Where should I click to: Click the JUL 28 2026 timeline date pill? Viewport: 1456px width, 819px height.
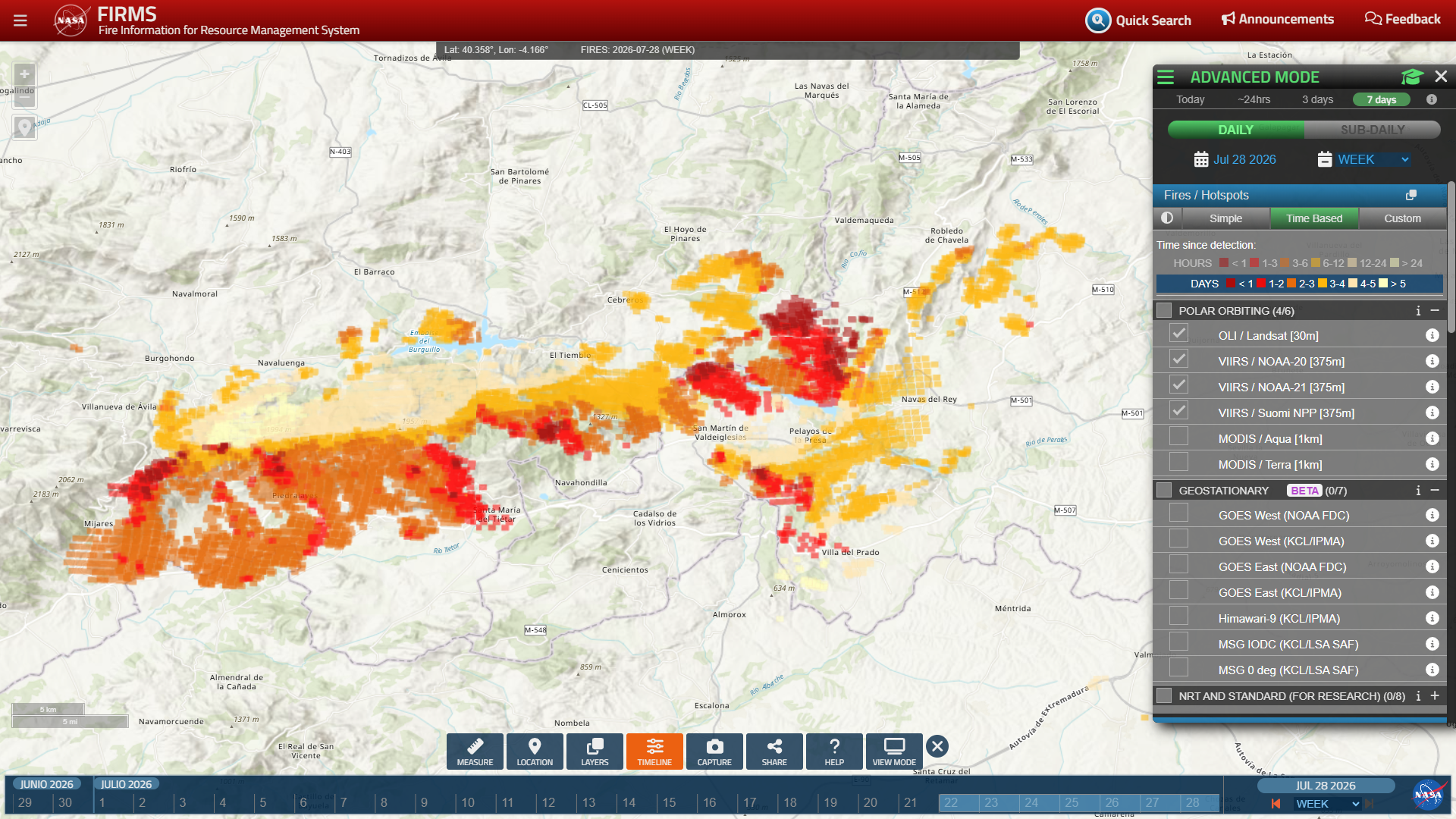tap(1326, 786)
